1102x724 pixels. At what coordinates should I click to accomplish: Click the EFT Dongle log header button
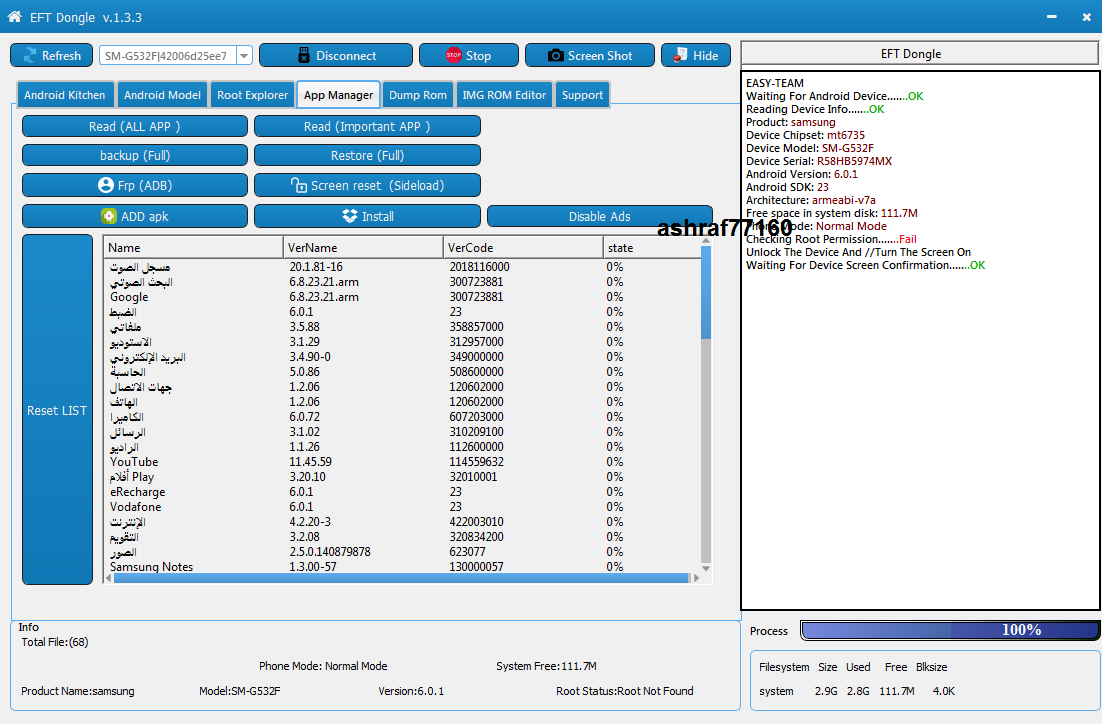919,53
